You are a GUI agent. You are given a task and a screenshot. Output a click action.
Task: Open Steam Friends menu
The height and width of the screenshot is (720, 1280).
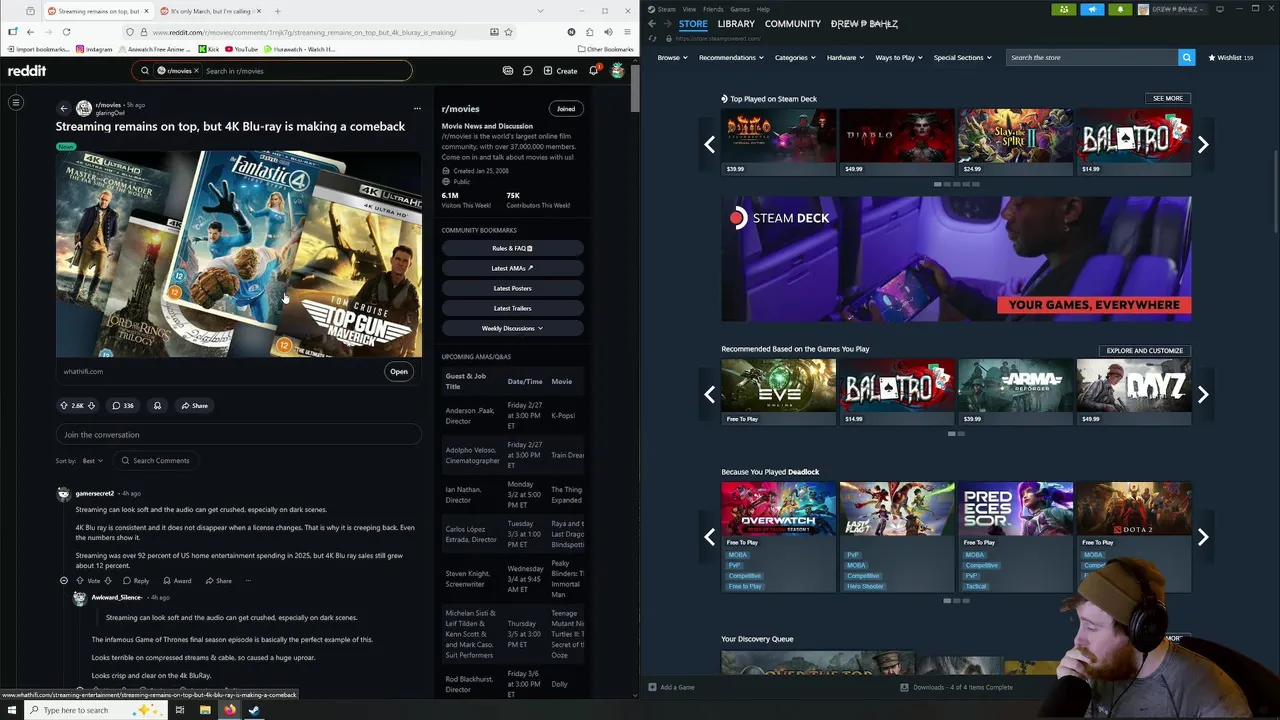[x=713, y=9]
